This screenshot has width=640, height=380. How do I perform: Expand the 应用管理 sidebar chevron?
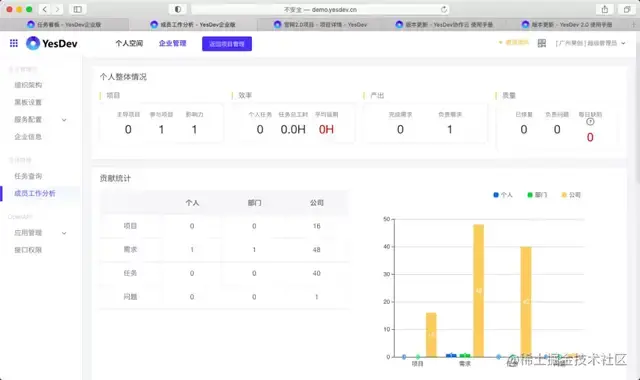click(x=64, y=233)
